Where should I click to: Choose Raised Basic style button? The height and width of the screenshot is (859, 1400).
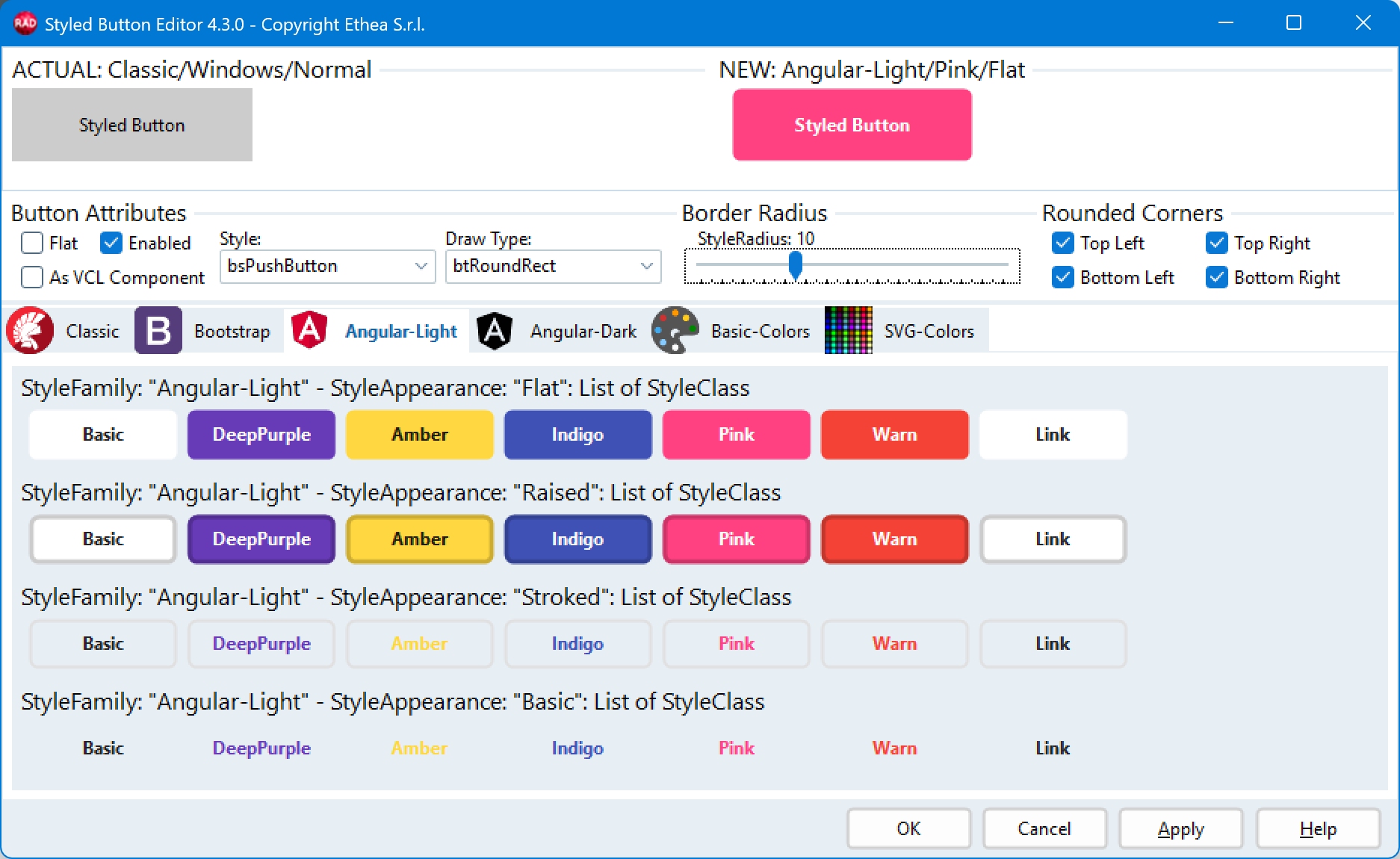point(103,539)
